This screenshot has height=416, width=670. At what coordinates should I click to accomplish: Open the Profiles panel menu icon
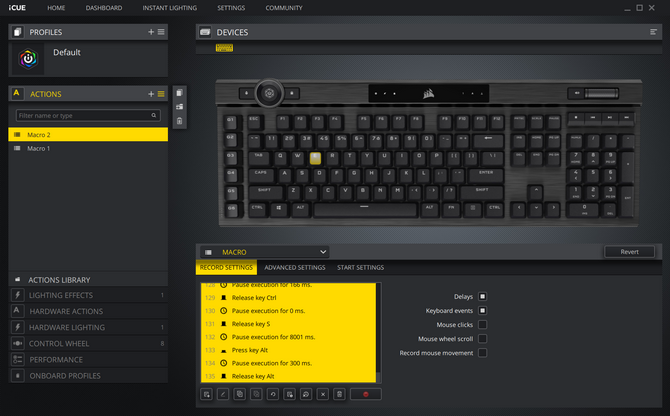point(161,32)
